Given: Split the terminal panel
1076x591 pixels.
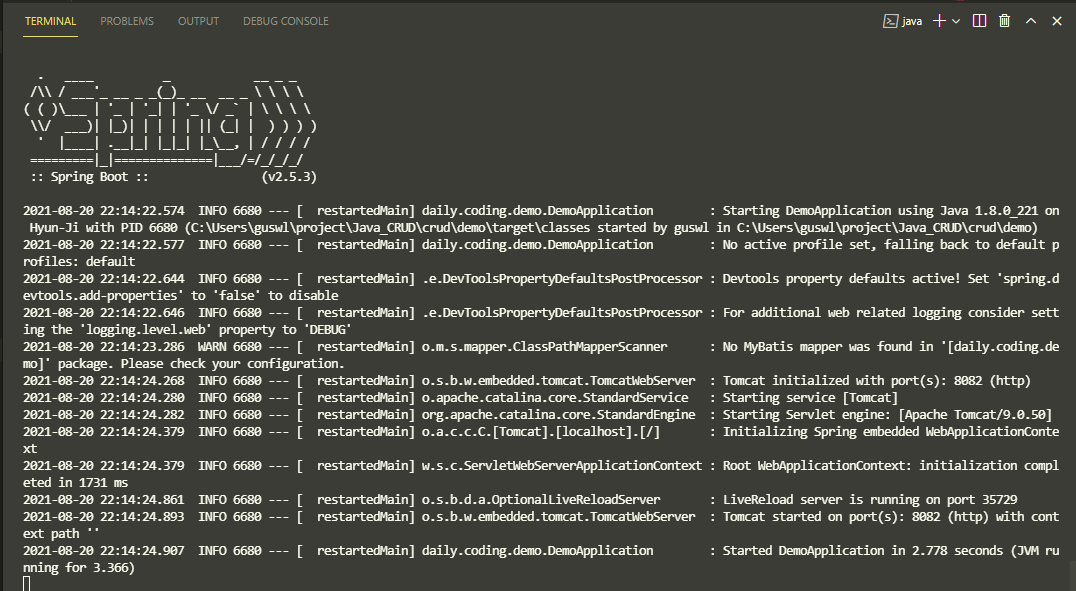Looking at the screenshot, I should tap(979, 21).
